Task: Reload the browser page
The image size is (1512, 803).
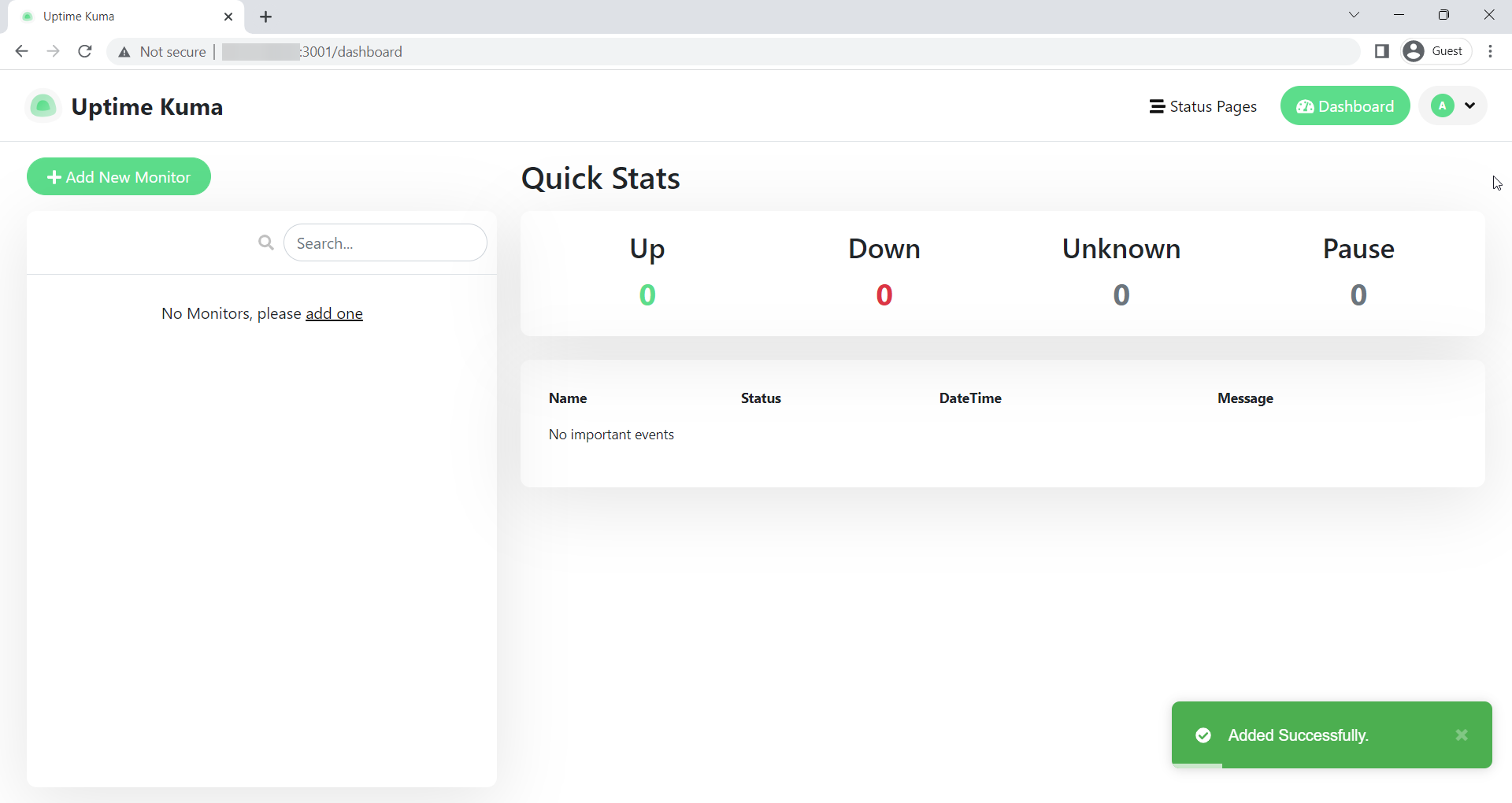Action: click(x=85, y=51)
